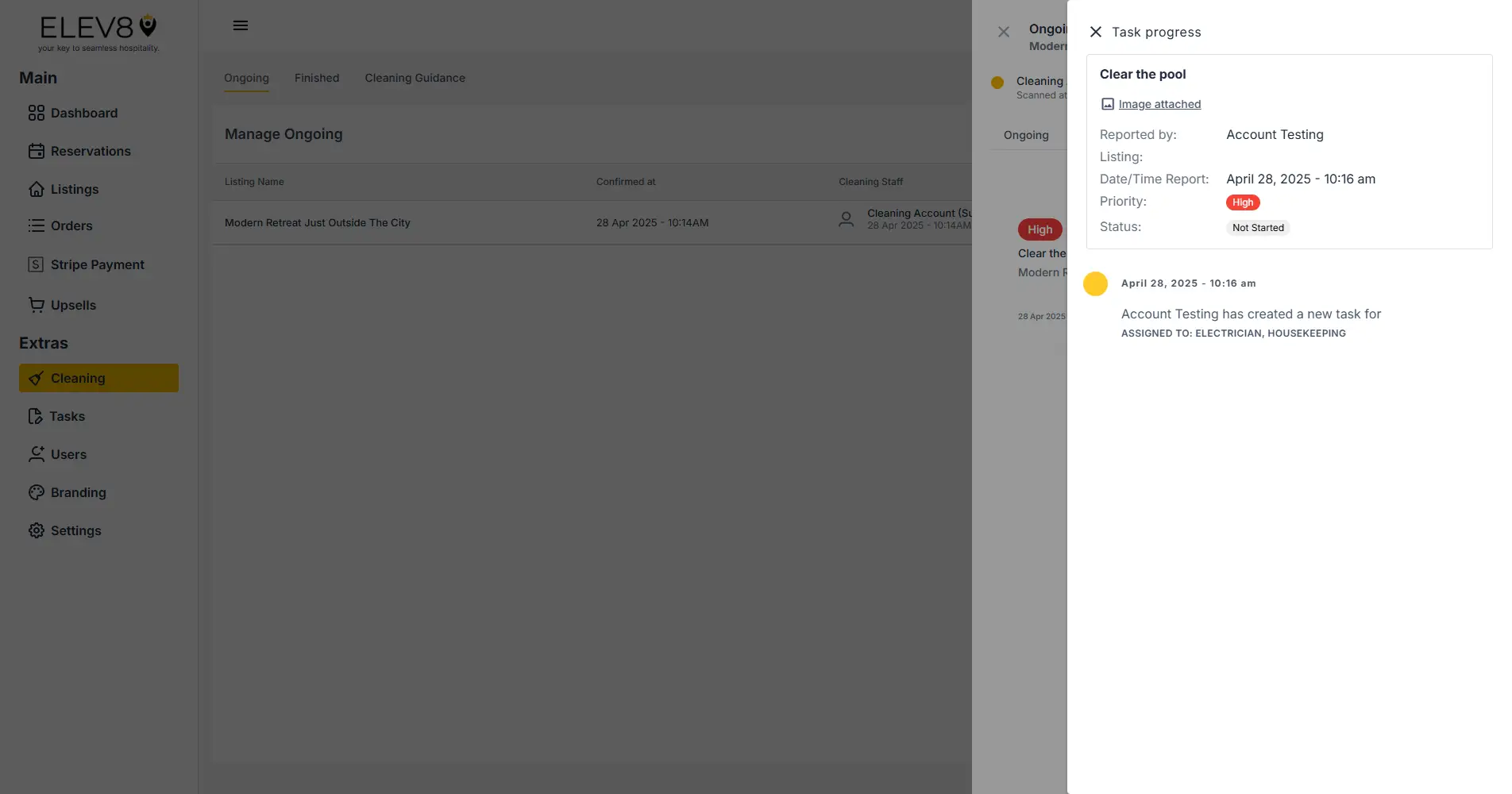
Task: Select the Reservations calendar icon
Action: point(37,151)
